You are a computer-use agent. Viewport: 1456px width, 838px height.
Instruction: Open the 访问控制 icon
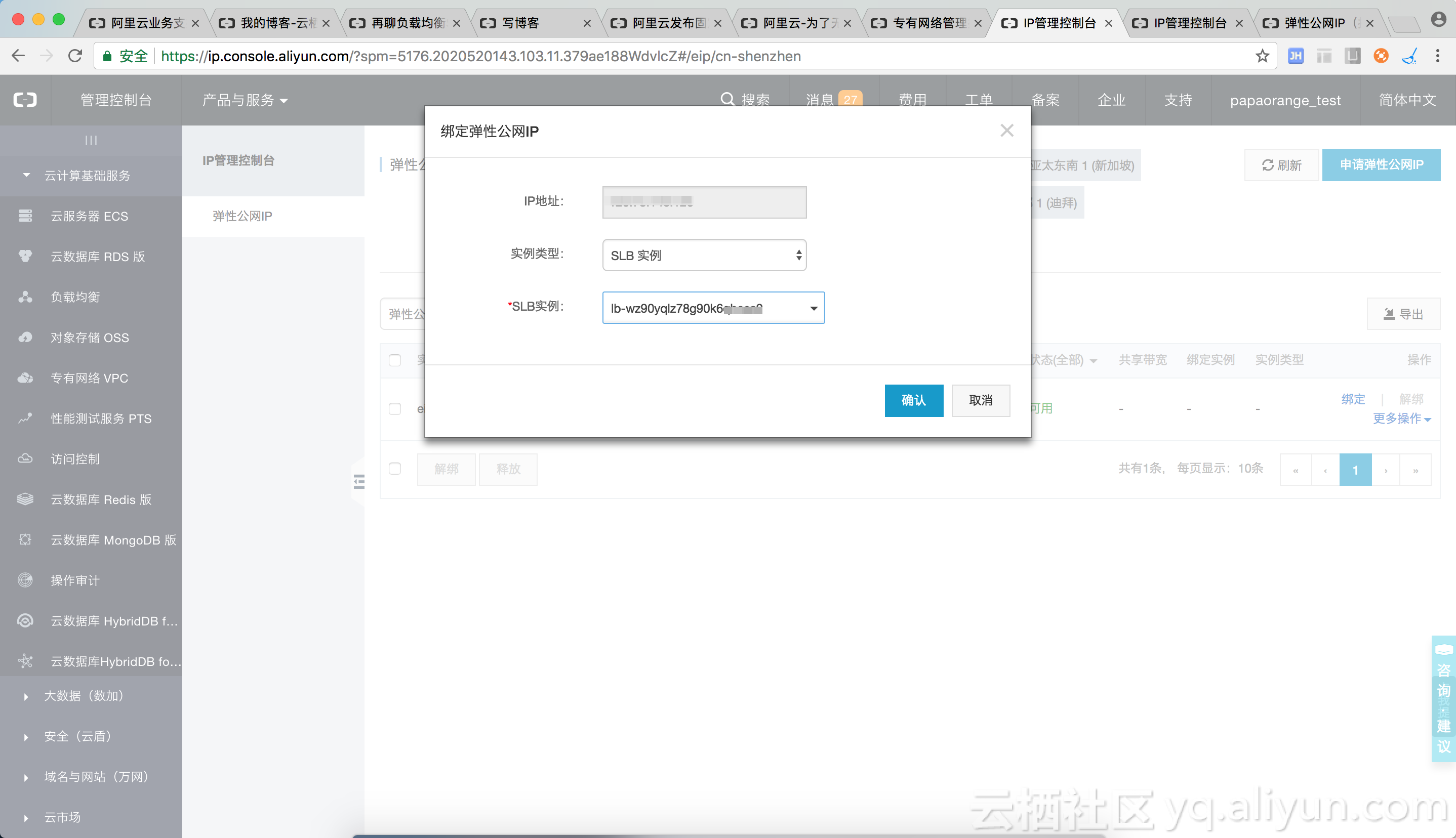tap(25, 458)
